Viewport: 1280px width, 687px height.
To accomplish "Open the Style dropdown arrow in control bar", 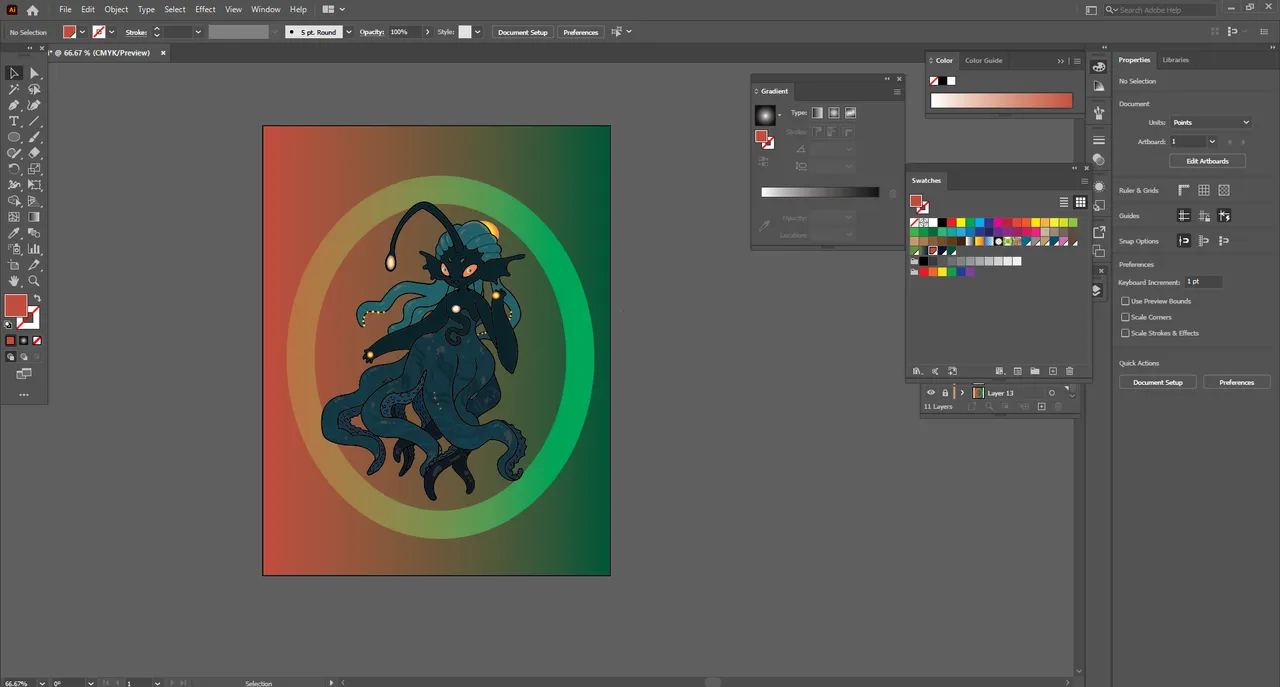I will 477,32.
